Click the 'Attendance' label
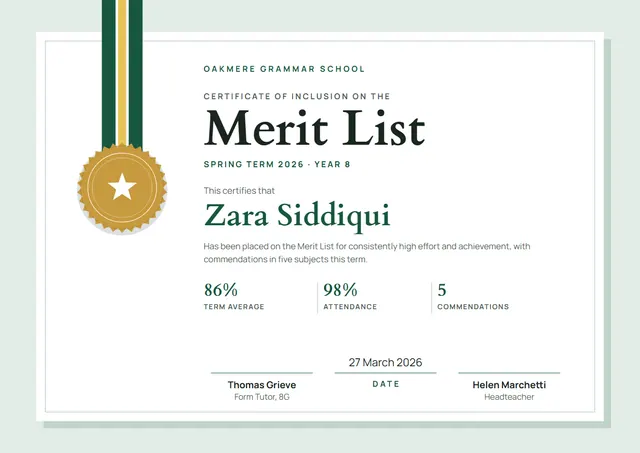 350,307
